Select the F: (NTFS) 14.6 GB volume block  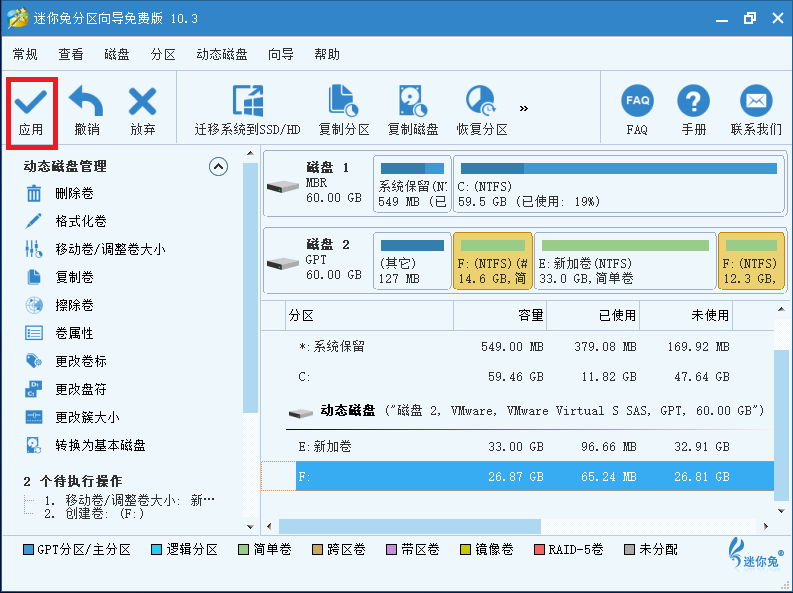point(493,261)
